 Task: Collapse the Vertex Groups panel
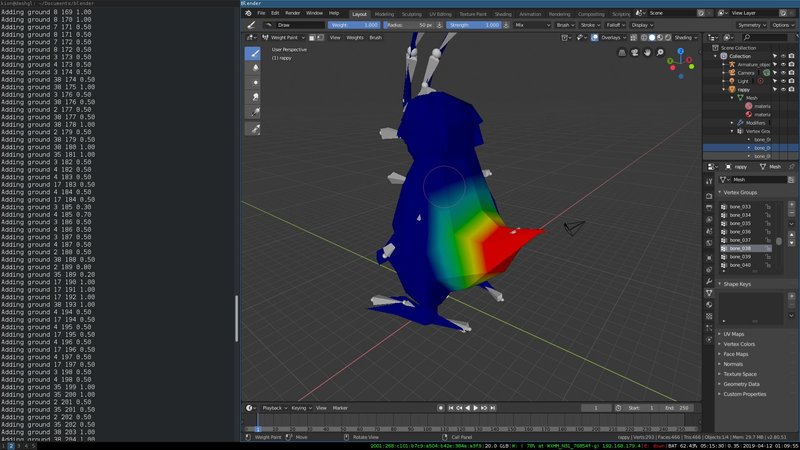(x=740, y=192)
